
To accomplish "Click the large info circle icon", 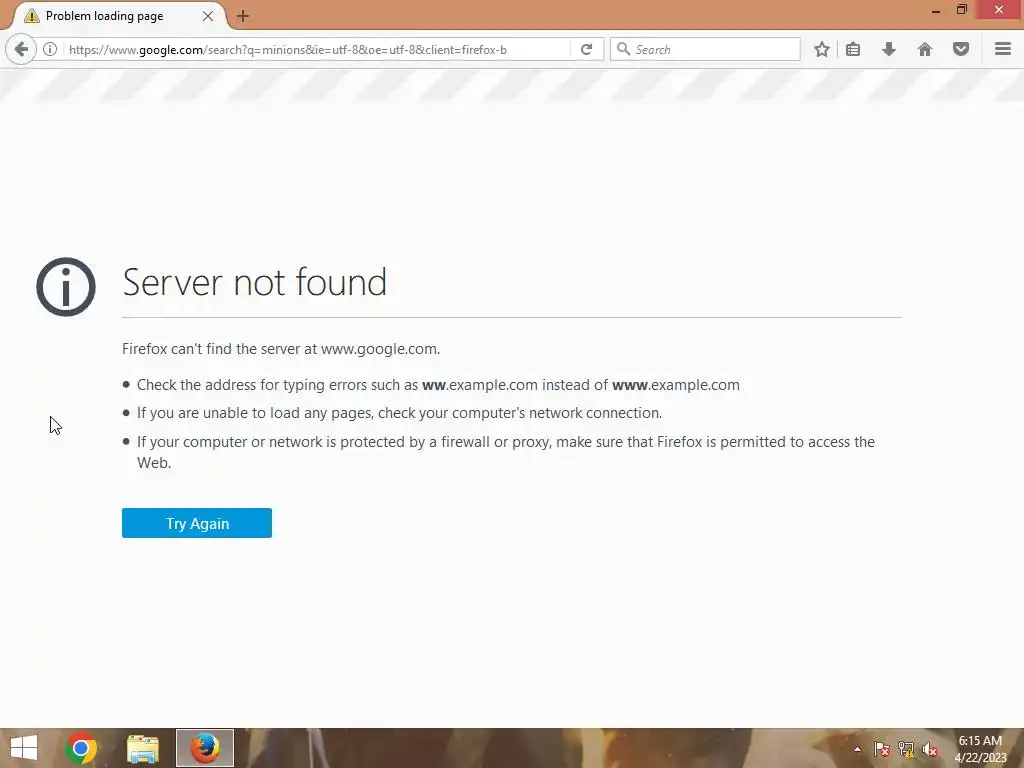I will [x=66, y=287].
